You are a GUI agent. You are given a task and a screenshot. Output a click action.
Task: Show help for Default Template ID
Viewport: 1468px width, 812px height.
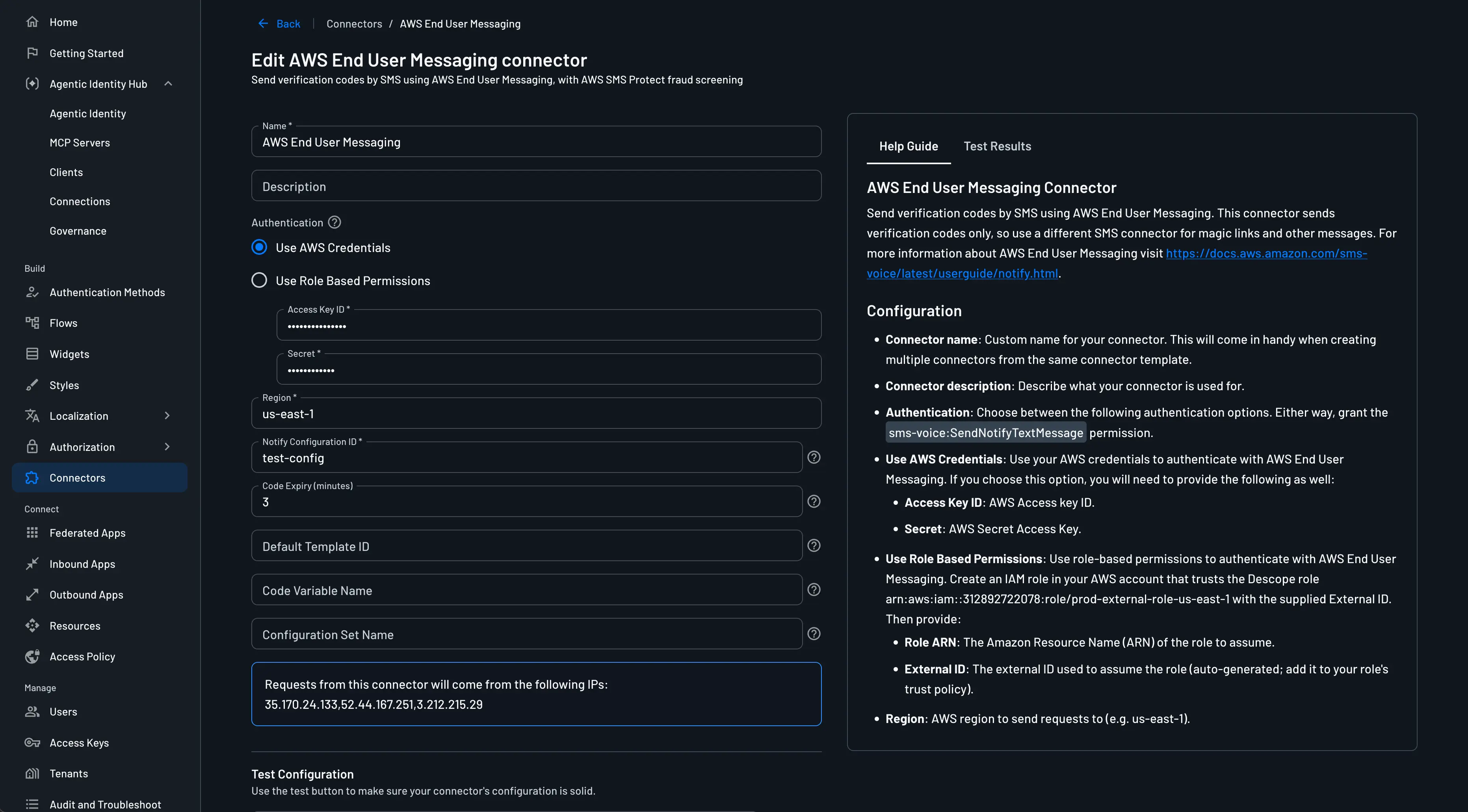coord(814,545)
